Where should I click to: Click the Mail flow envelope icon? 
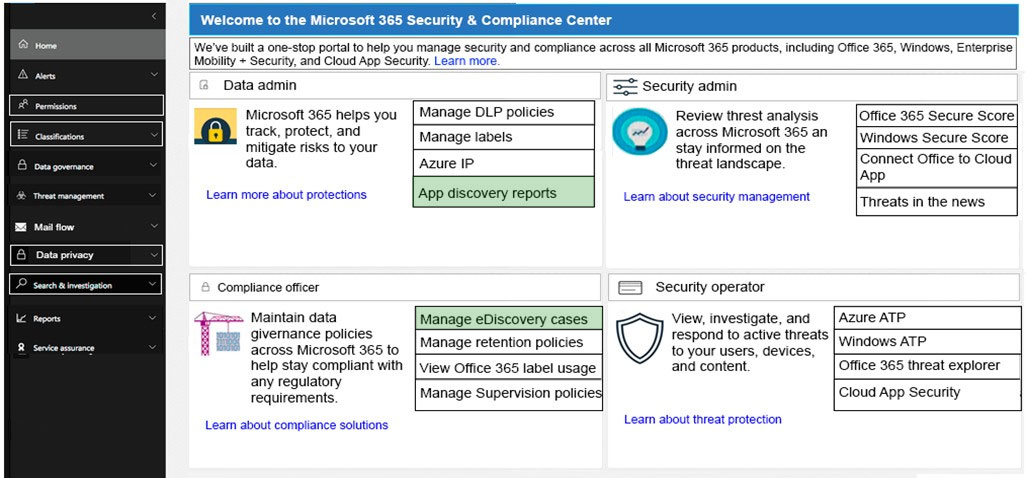(22, 227)
